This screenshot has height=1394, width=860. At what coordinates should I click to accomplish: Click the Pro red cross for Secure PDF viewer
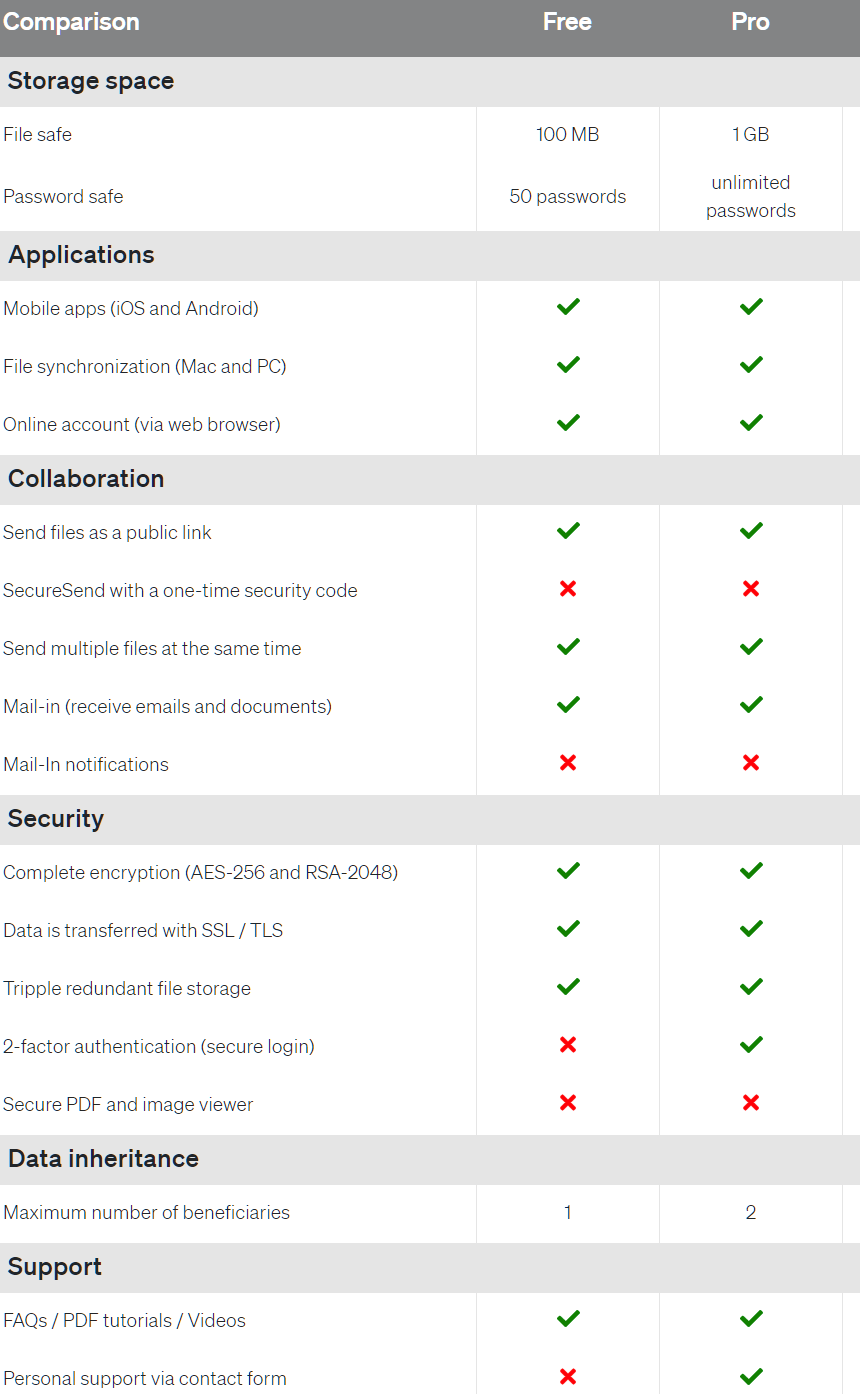tap(751, 1103)
